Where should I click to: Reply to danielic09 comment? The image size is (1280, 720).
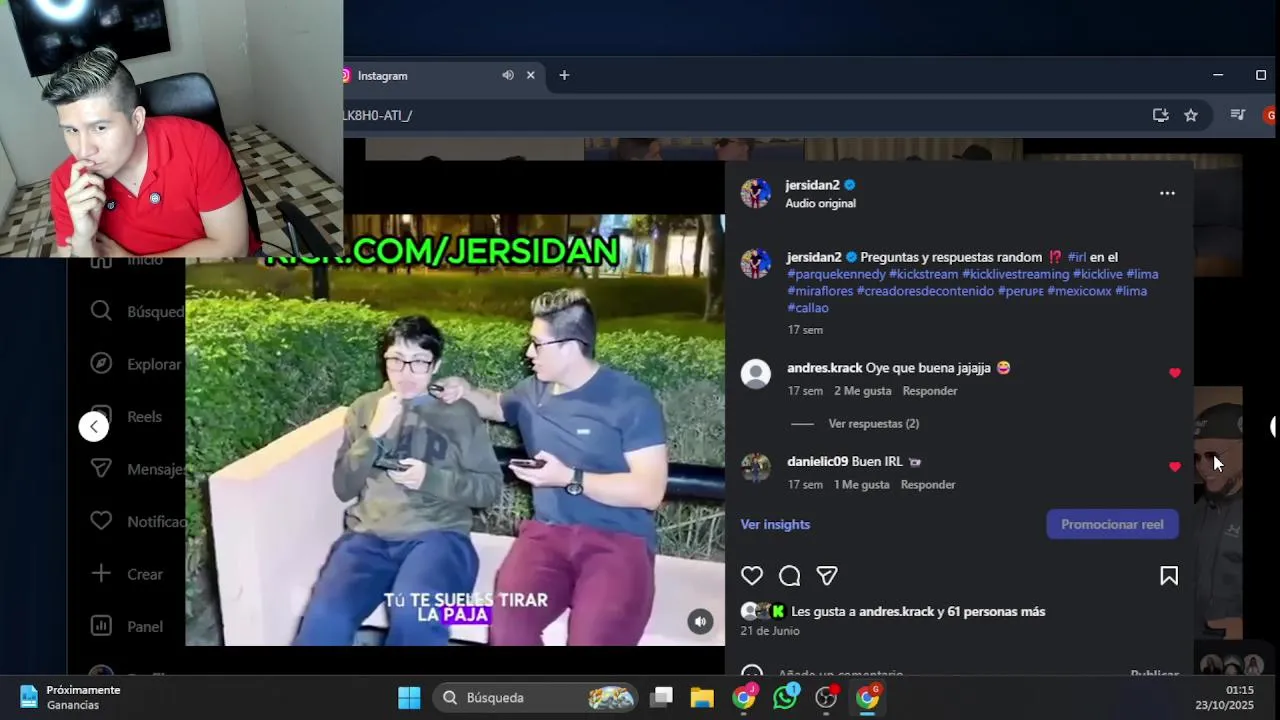tap(928, 485)
